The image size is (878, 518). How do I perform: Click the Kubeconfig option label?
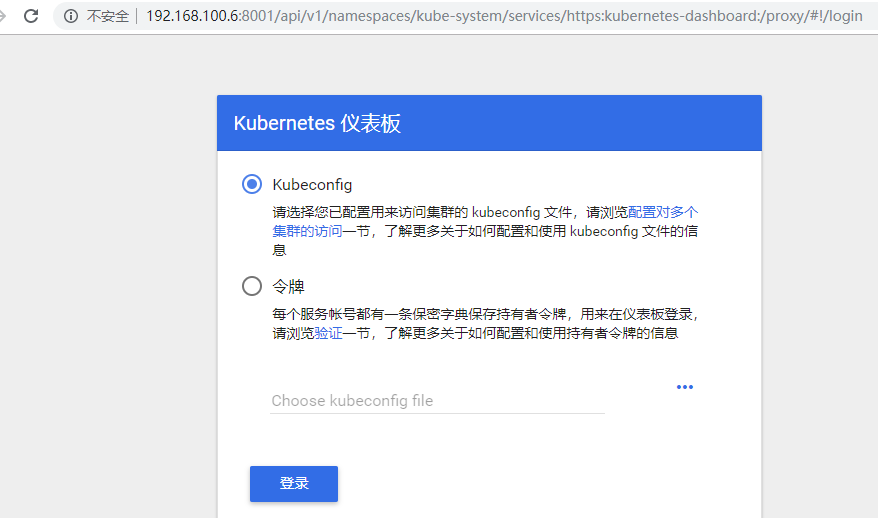312,184
